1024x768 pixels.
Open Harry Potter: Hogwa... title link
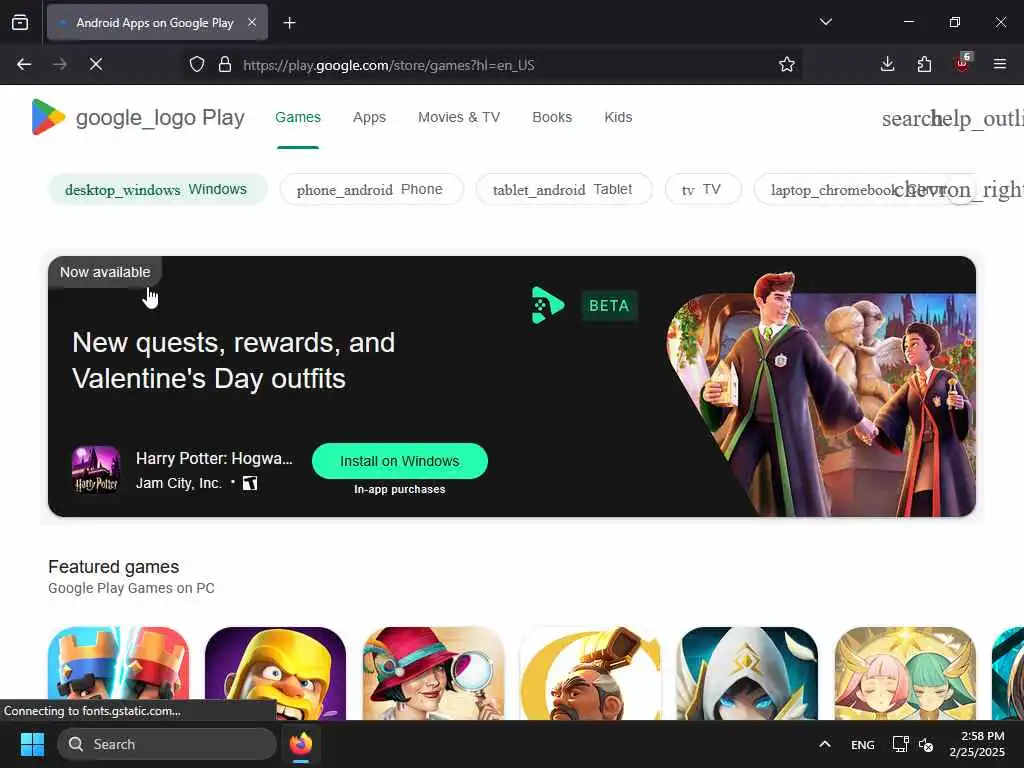pyautogui.click(x=214, y=458)
